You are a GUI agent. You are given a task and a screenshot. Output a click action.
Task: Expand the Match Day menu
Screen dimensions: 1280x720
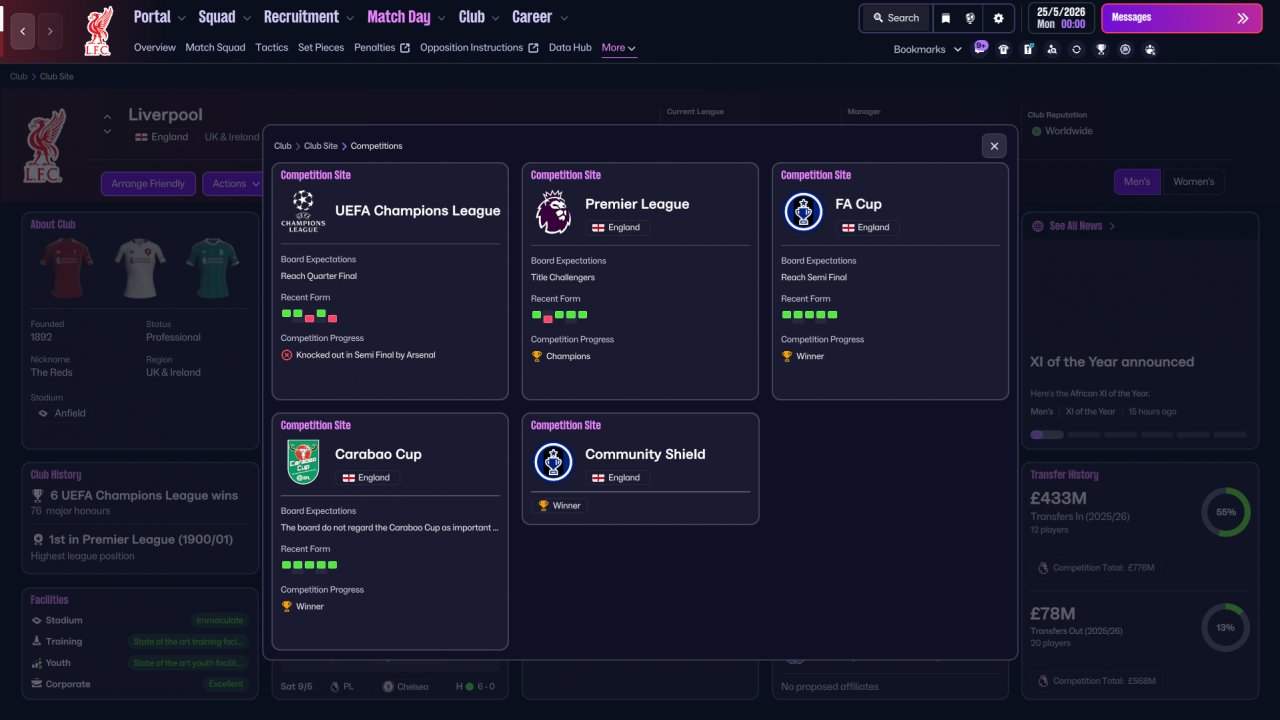coord(407,17)
